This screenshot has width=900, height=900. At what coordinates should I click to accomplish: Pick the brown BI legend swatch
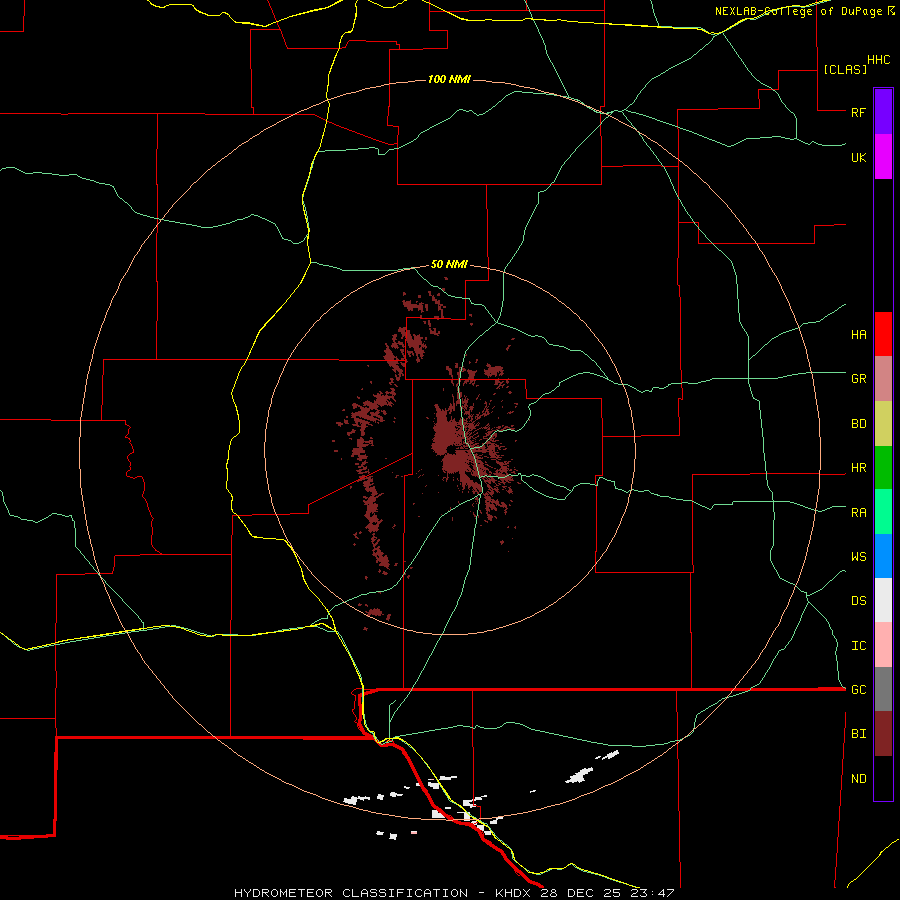pos(883,734)
